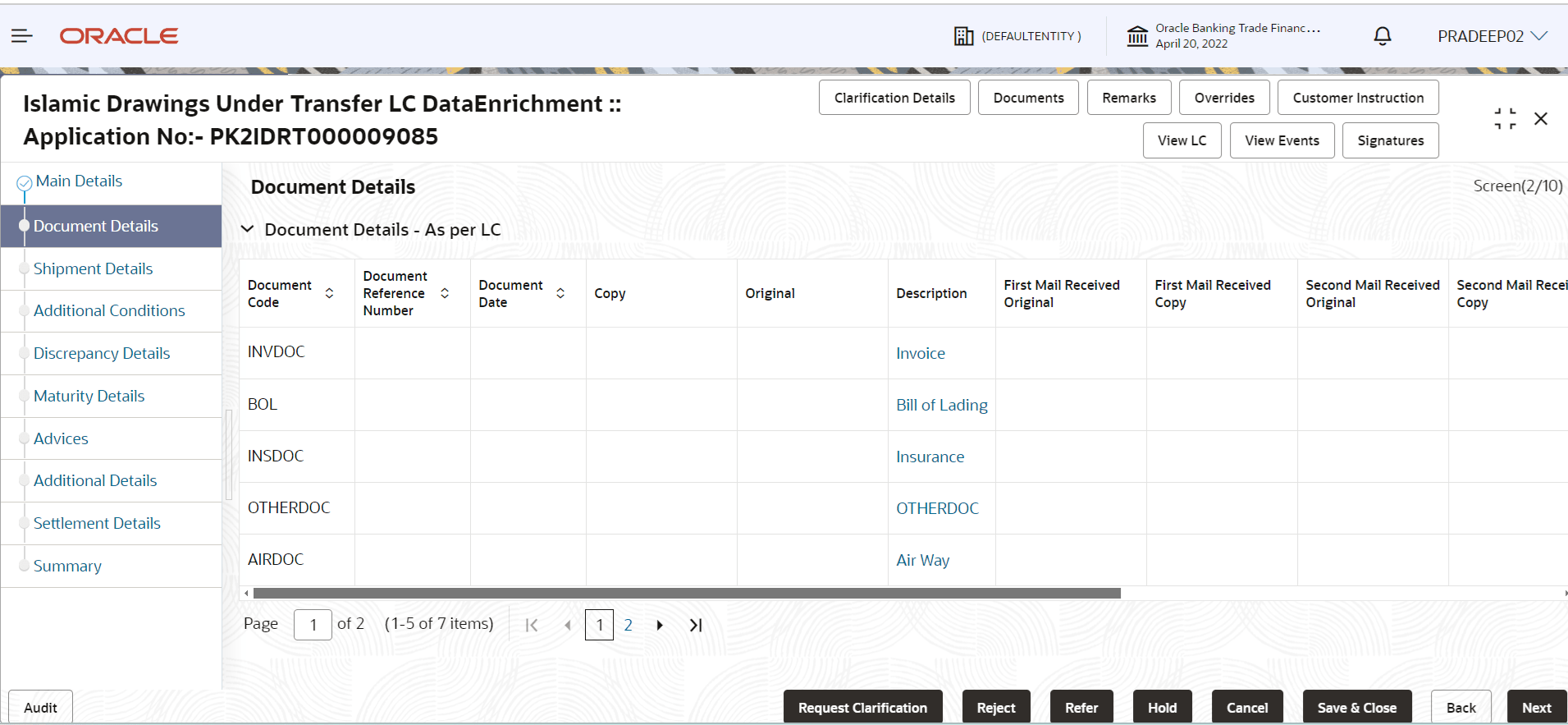Open the Advices step
The width and height of the screenshot is (1568, 725).
(61, 438)
